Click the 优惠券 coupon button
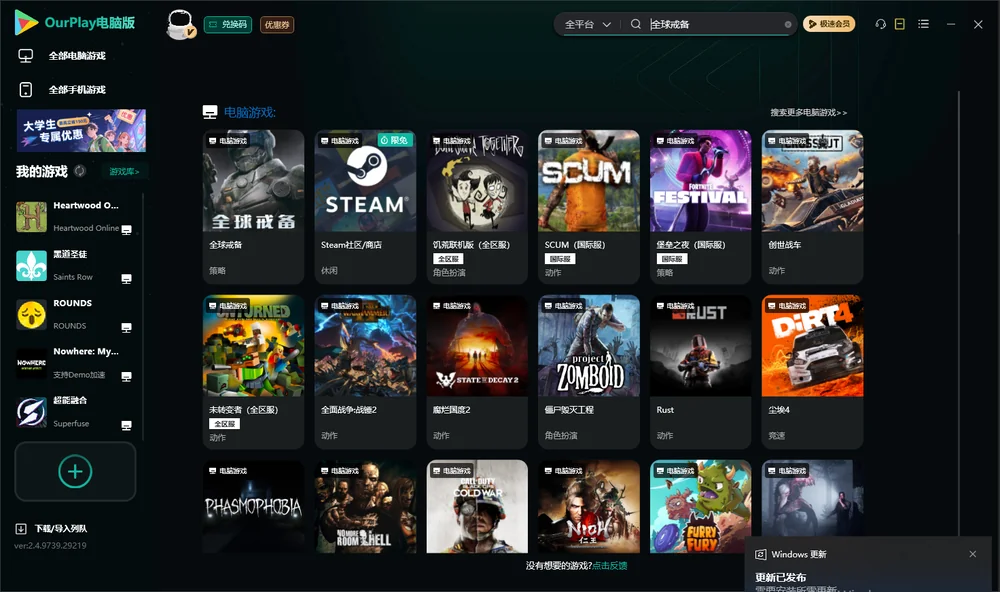Screen dimensions: 1000x592 pyautogui.click(x=277, y=24)
